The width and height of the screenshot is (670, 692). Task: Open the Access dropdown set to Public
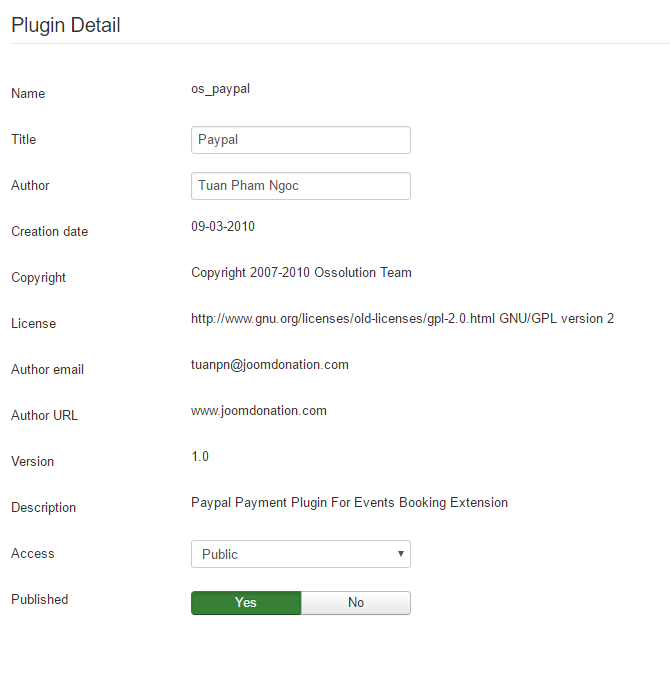pos(300,554)
